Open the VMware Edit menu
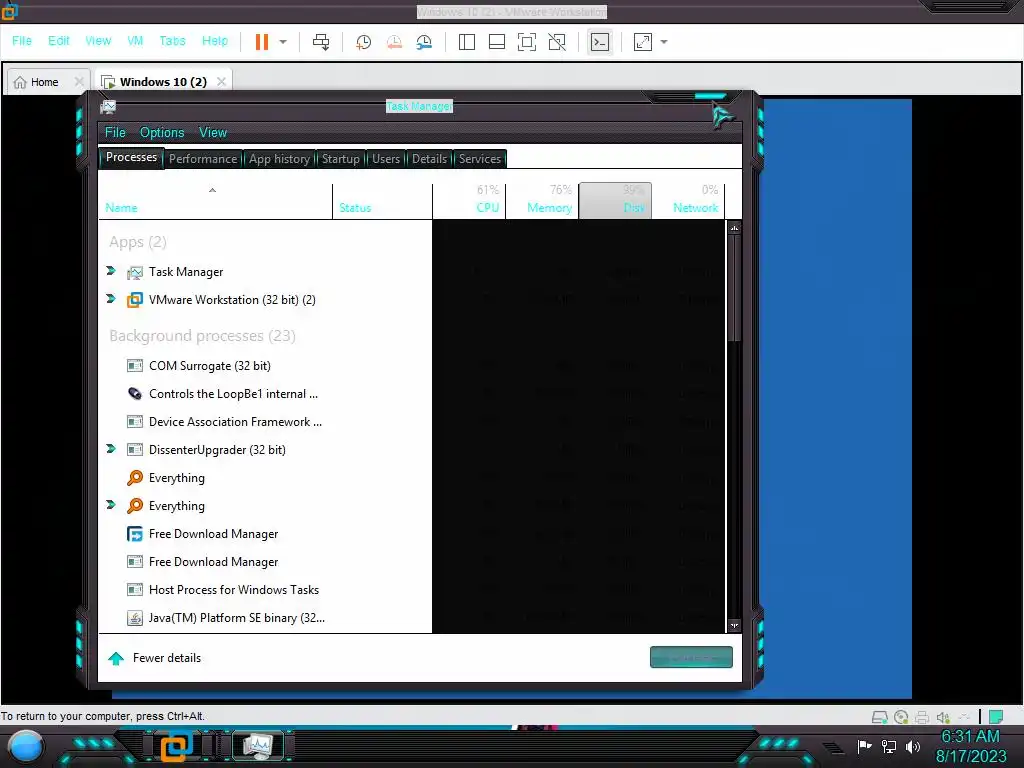 (x=59, y=40)
